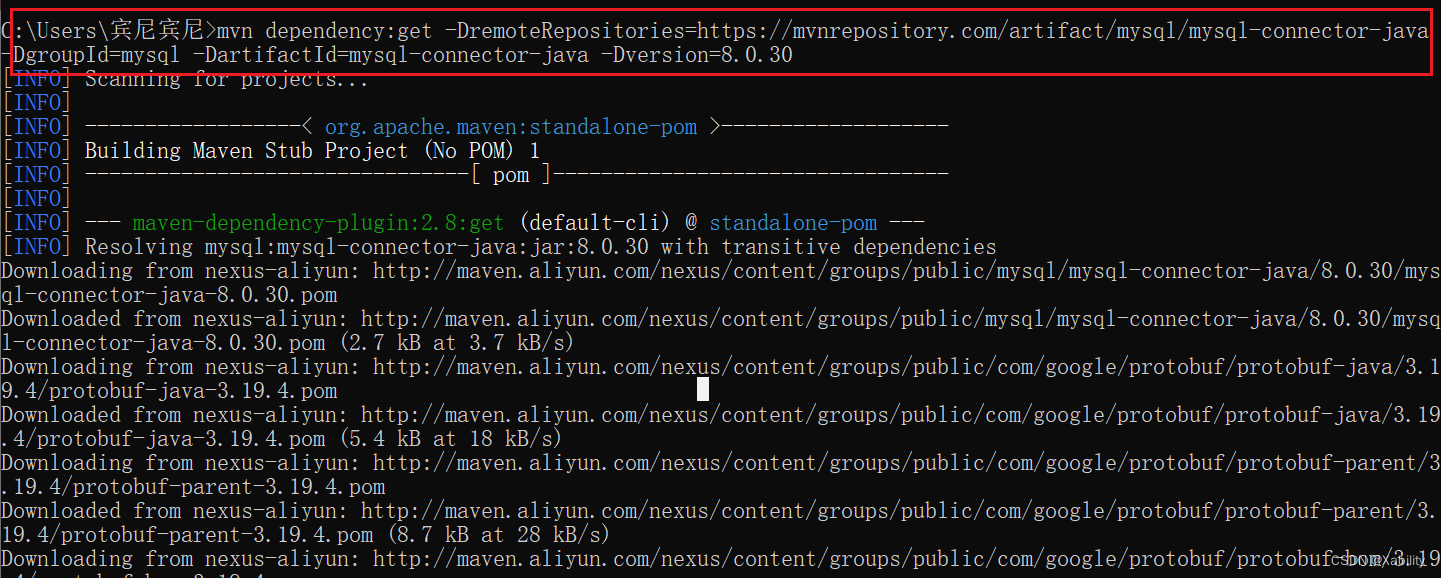The image size is (1441, 578).
Task: Click the 'Scanning for projects...' line
Action: tap(227, 79)
